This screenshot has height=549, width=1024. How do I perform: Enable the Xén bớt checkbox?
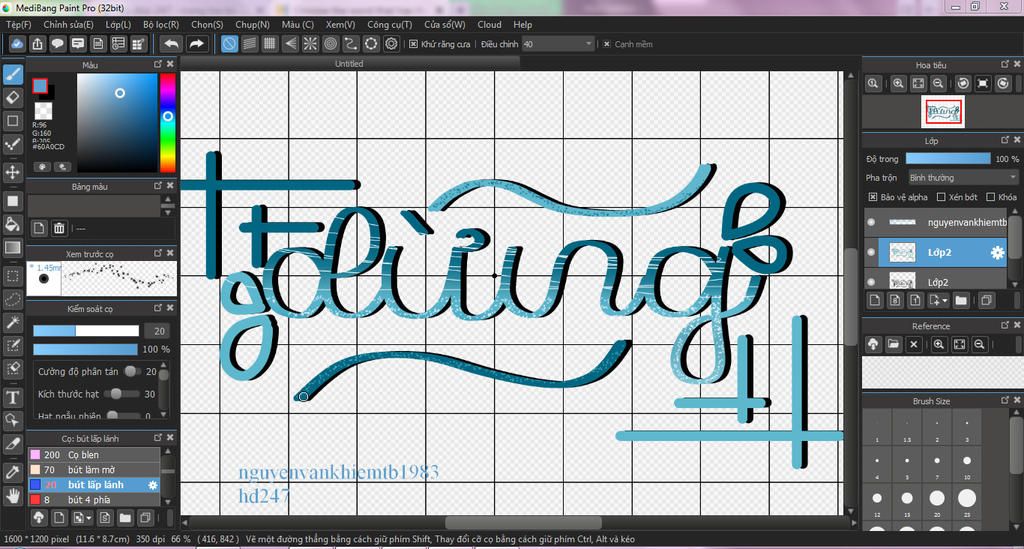point(941,196)
